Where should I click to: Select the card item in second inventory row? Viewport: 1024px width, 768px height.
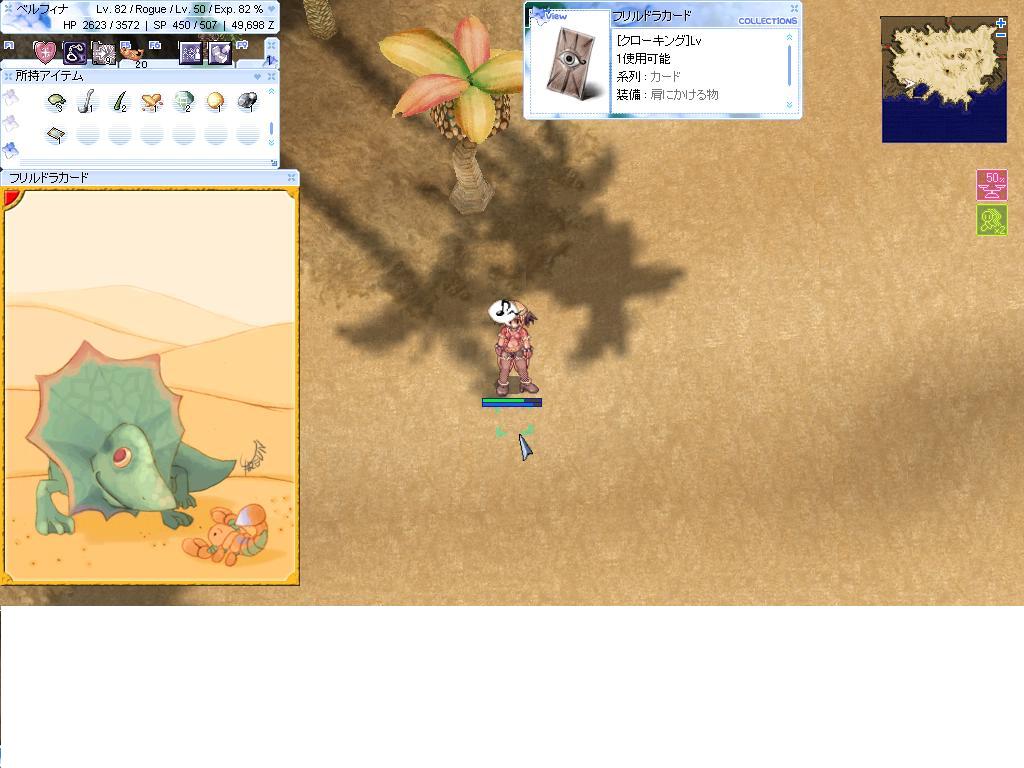pyautogui.click(x=57, y=135)
